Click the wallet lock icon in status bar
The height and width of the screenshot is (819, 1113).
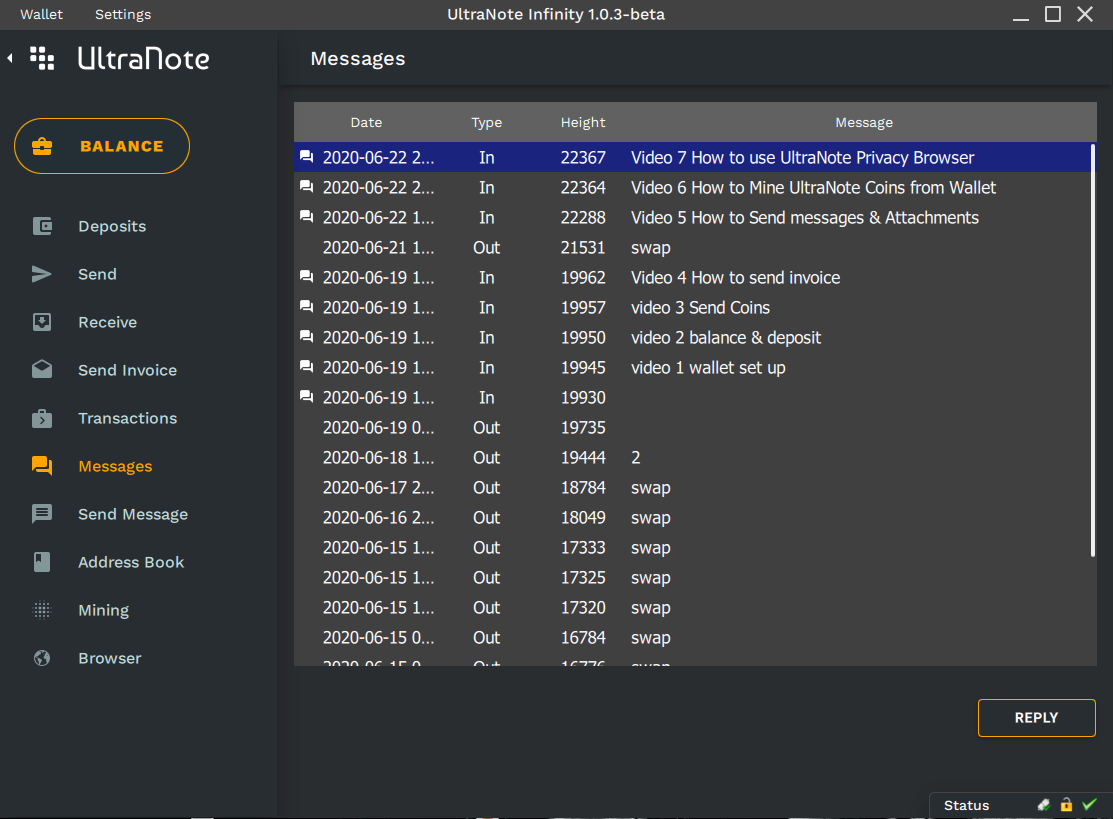click(x=1066, y=804)
